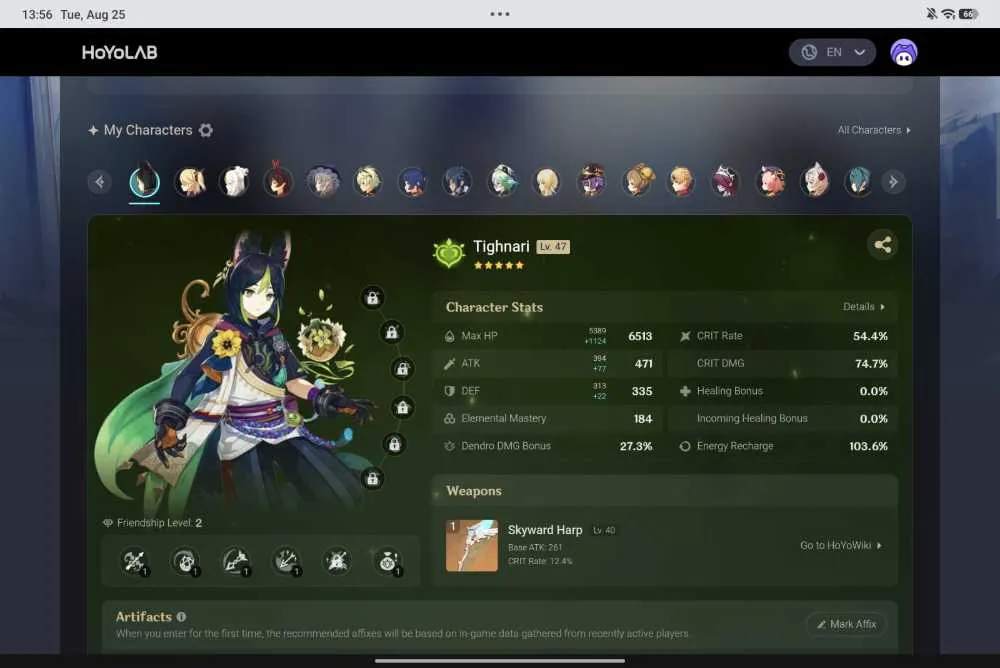Show next characters with right arrow
This screenshot has height=668, width=1000.
click(893, 182)
